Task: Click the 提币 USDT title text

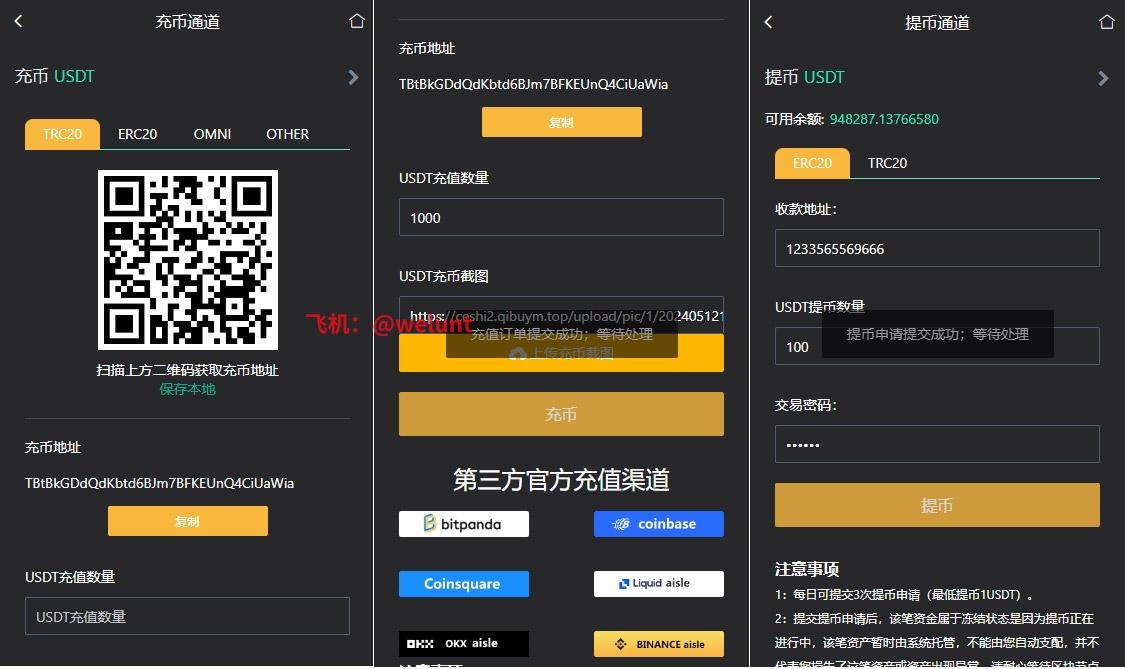Action: (804, 77)
